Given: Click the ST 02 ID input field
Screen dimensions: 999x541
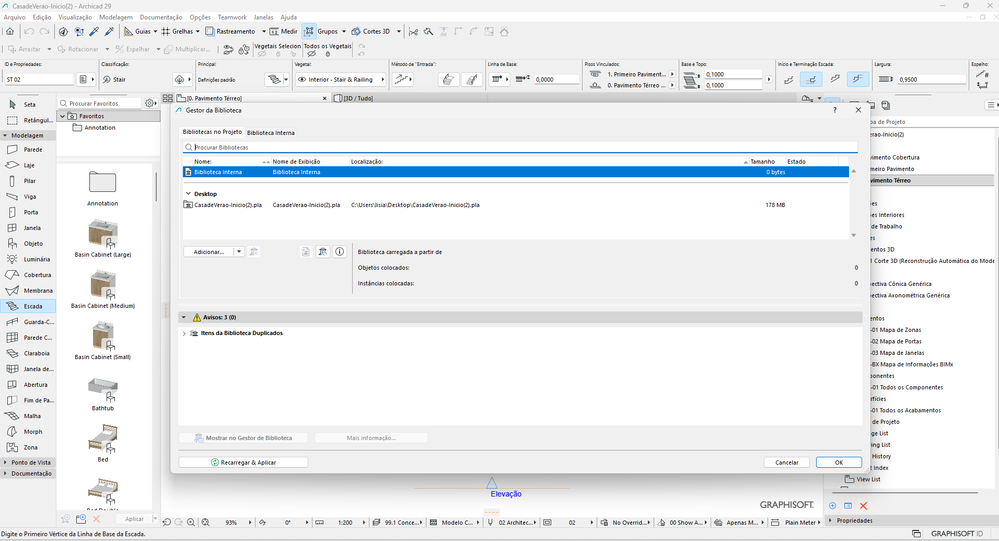Looking at the screenshot, I should click(x=39, y=80).
